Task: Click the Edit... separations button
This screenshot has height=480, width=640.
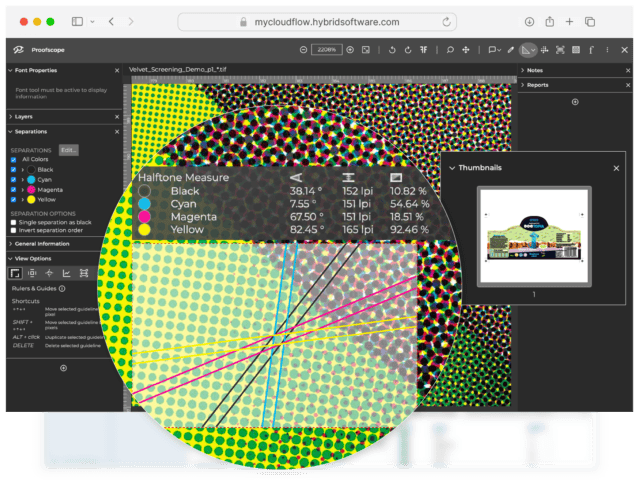Action: (x=68, y=150)
